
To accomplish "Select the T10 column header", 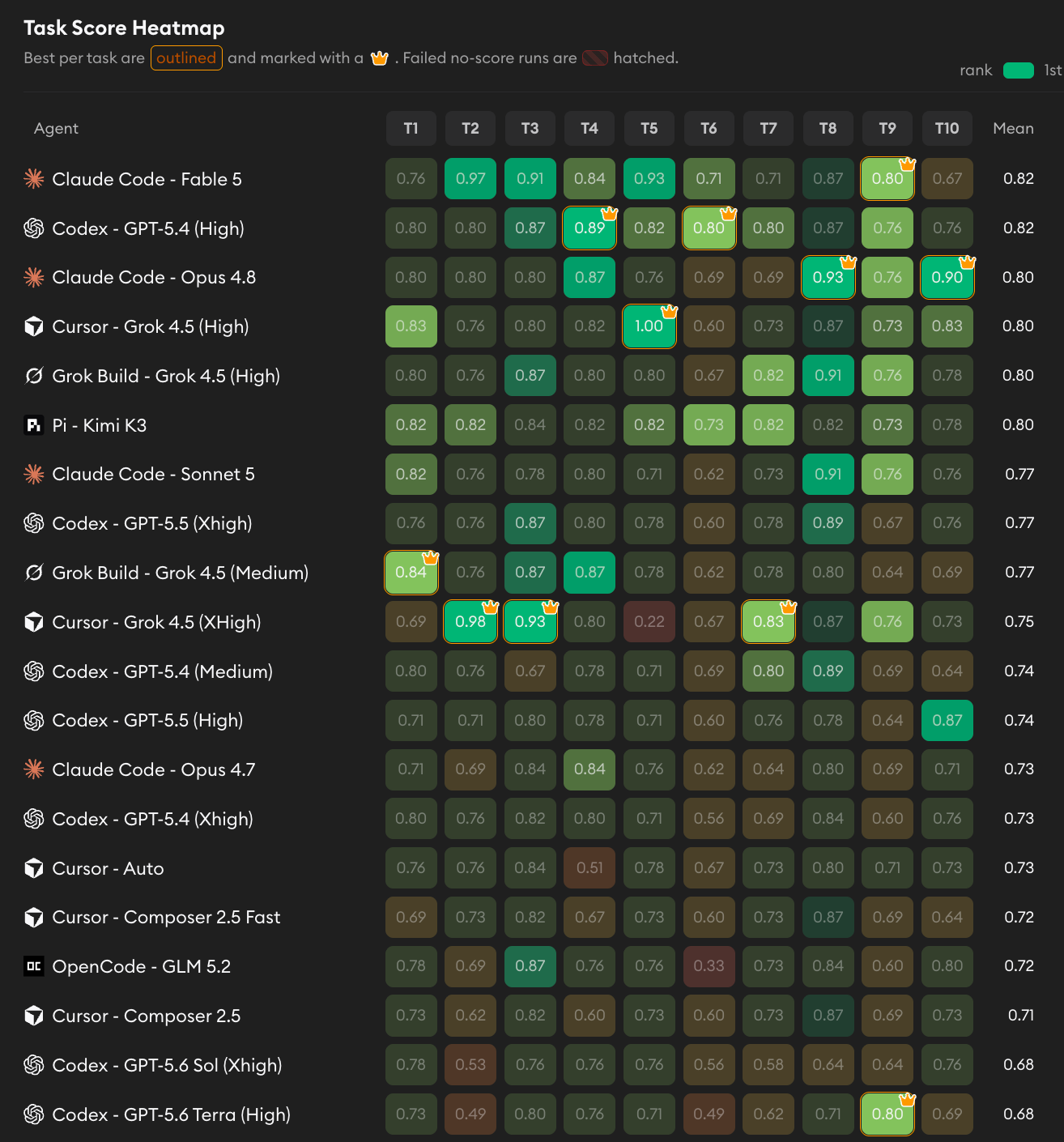I will [947, 128].
